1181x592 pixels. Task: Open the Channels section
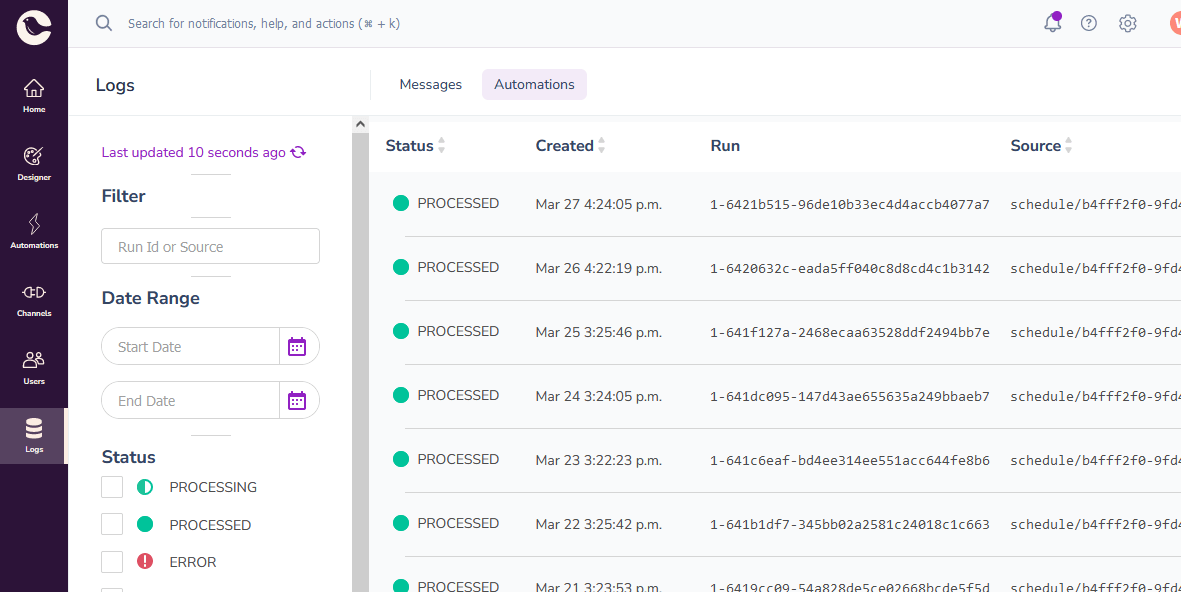pyautogui.click(x=34, y=299)
